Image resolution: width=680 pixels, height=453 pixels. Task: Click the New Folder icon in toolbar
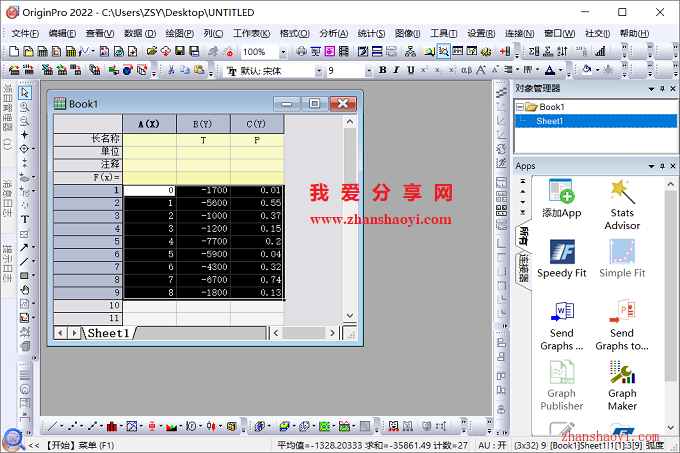click(x=28, y=52)
